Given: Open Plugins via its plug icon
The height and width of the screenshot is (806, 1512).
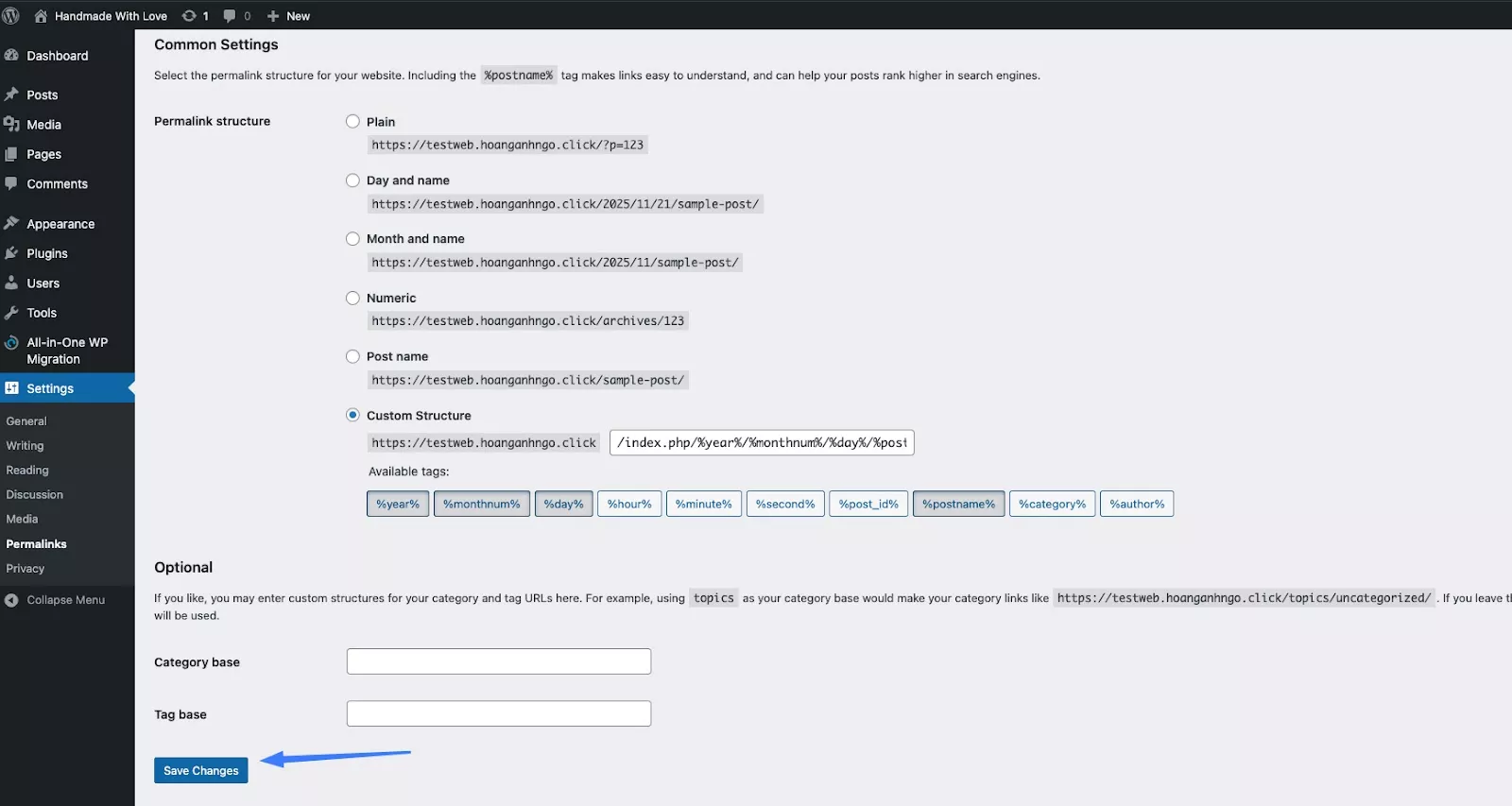Looking at the screenshot, I should (x=11, y=253).
